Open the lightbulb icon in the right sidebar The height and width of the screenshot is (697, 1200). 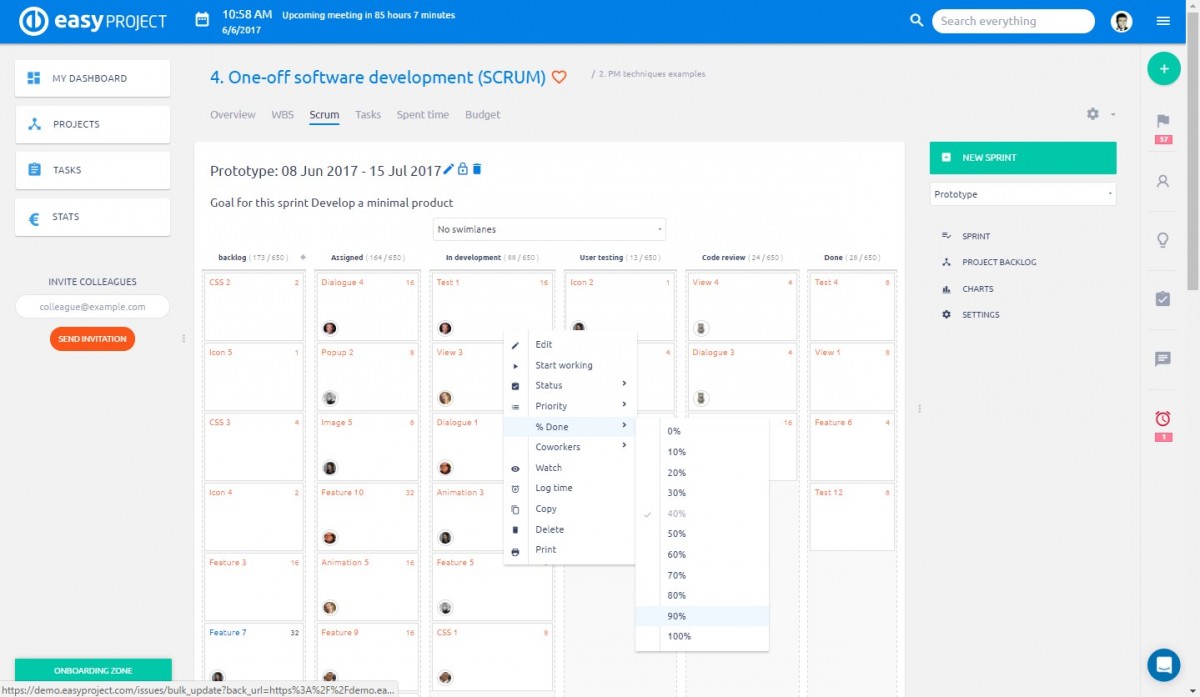click(x=1161, y=240)
